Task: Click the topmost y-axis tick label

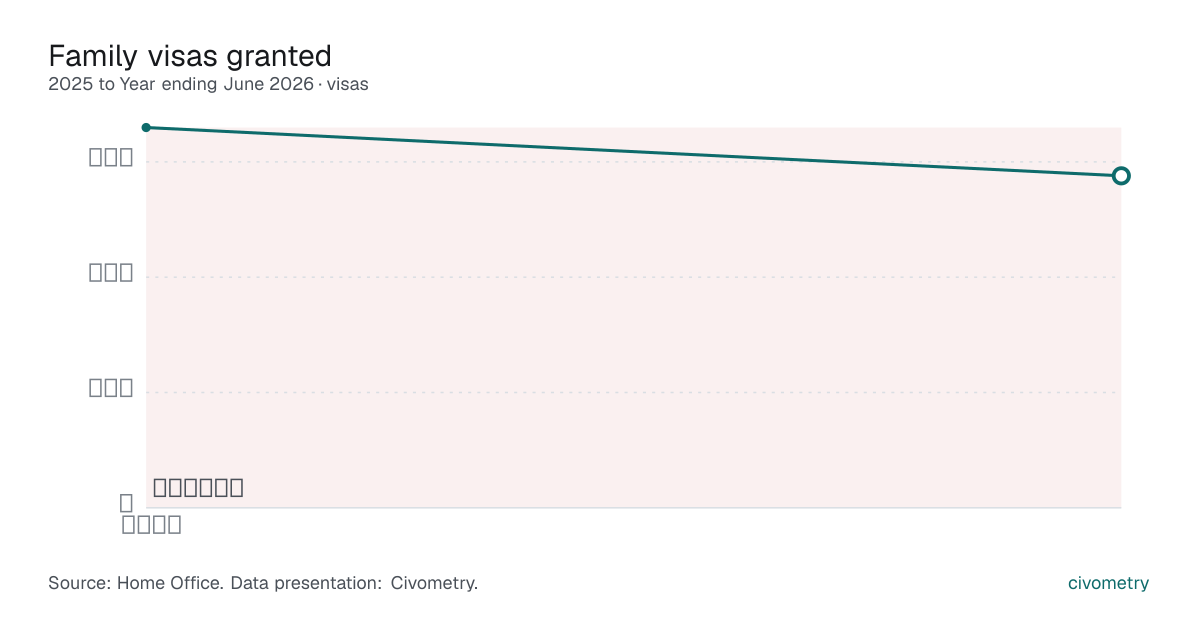Action: coord(111,158)
